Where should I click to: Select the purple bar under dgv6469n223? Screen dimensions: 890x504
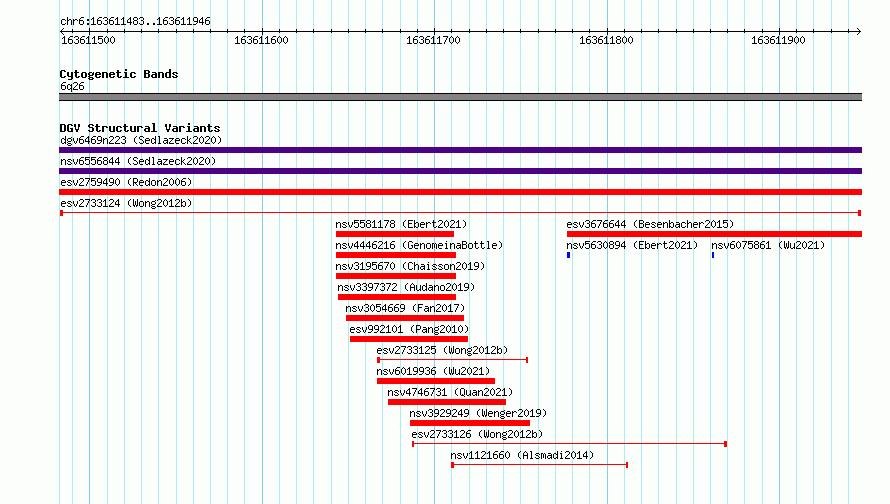(460, 150)
